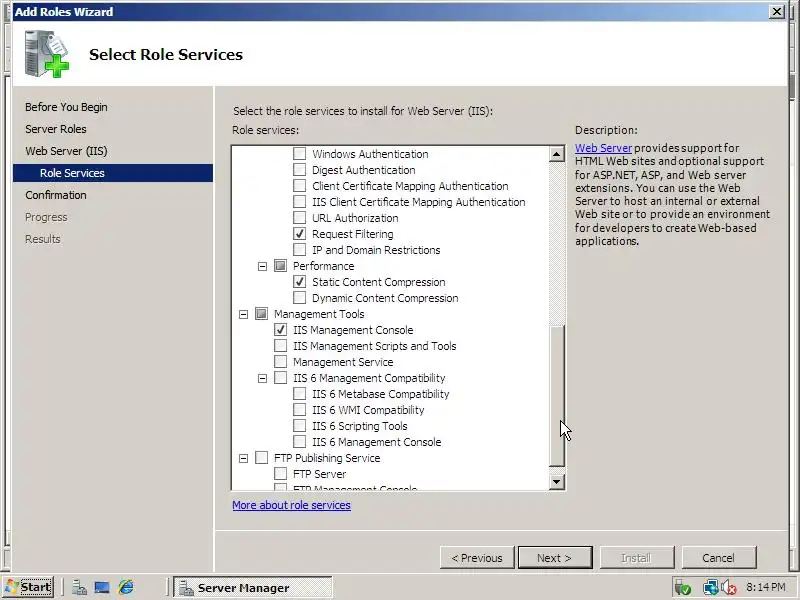
Task: Check IP and Domain Restrictions
Action: (299, 249)
